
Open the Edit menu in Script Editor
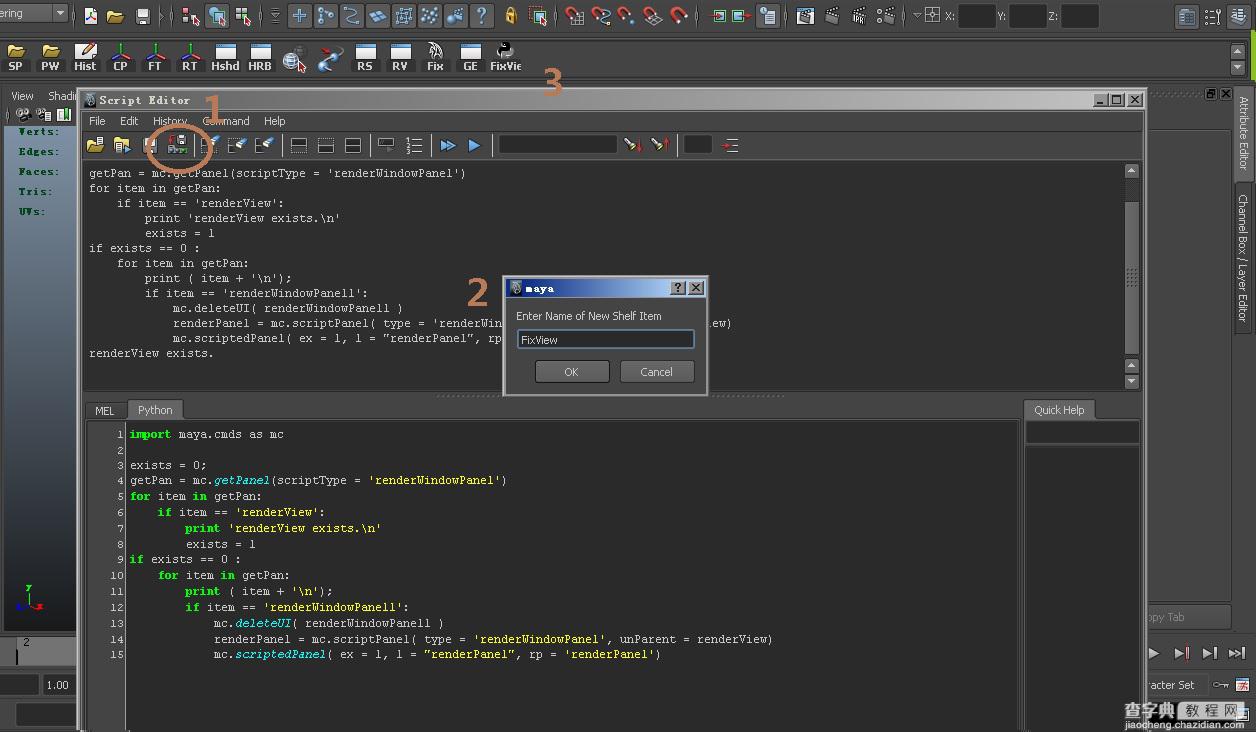coord(129,121)
